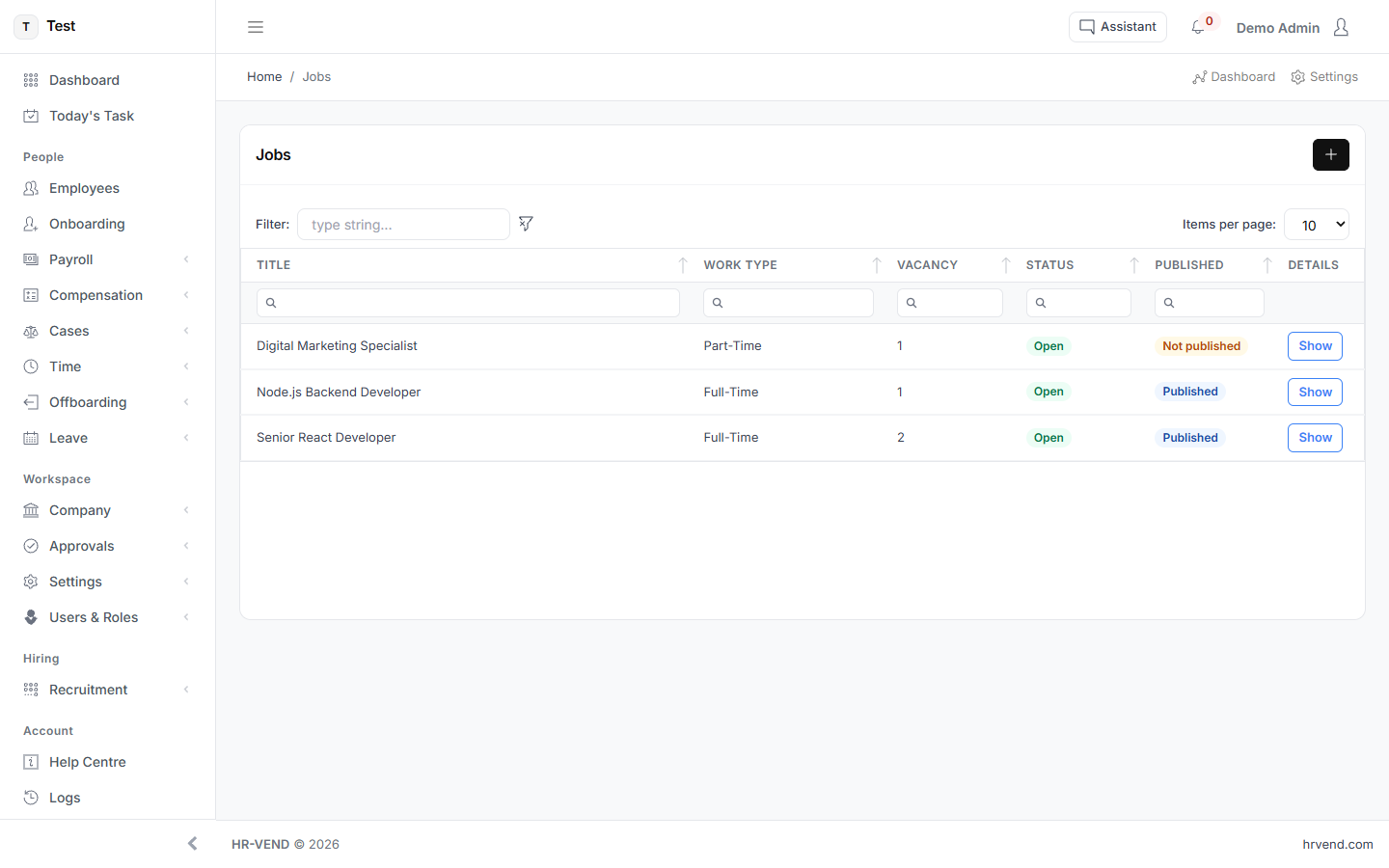Expand the Payroll submenu chevron
This screenshot has height=868, width=1389.
click(x=186, y=259)
